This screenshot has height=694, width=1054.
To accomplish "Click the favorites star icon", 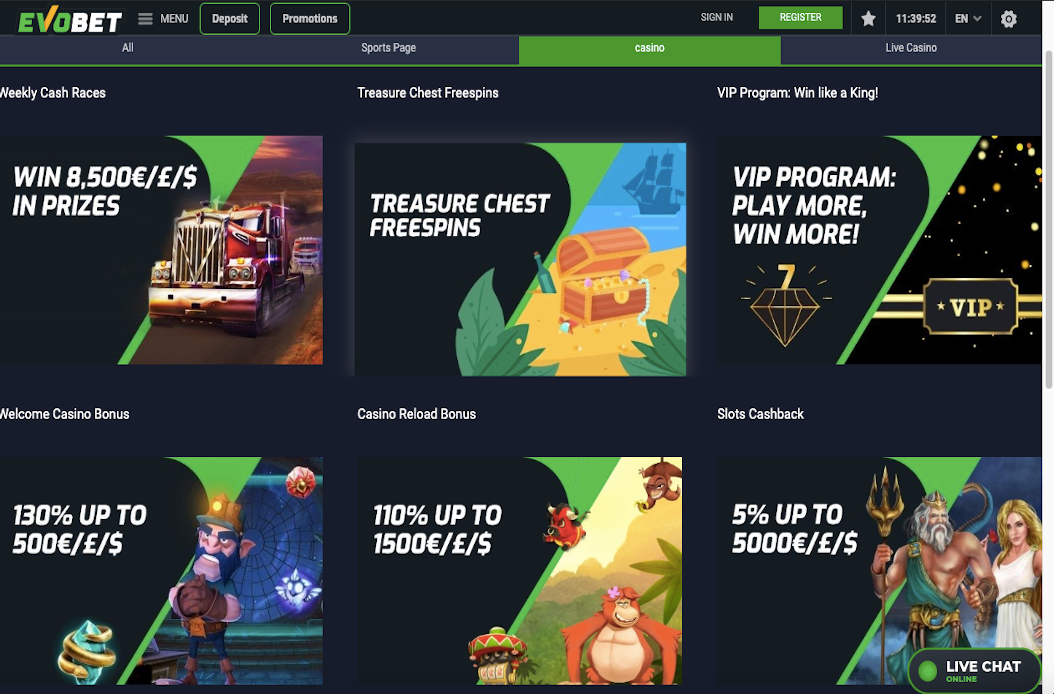I will pos(868,19).
